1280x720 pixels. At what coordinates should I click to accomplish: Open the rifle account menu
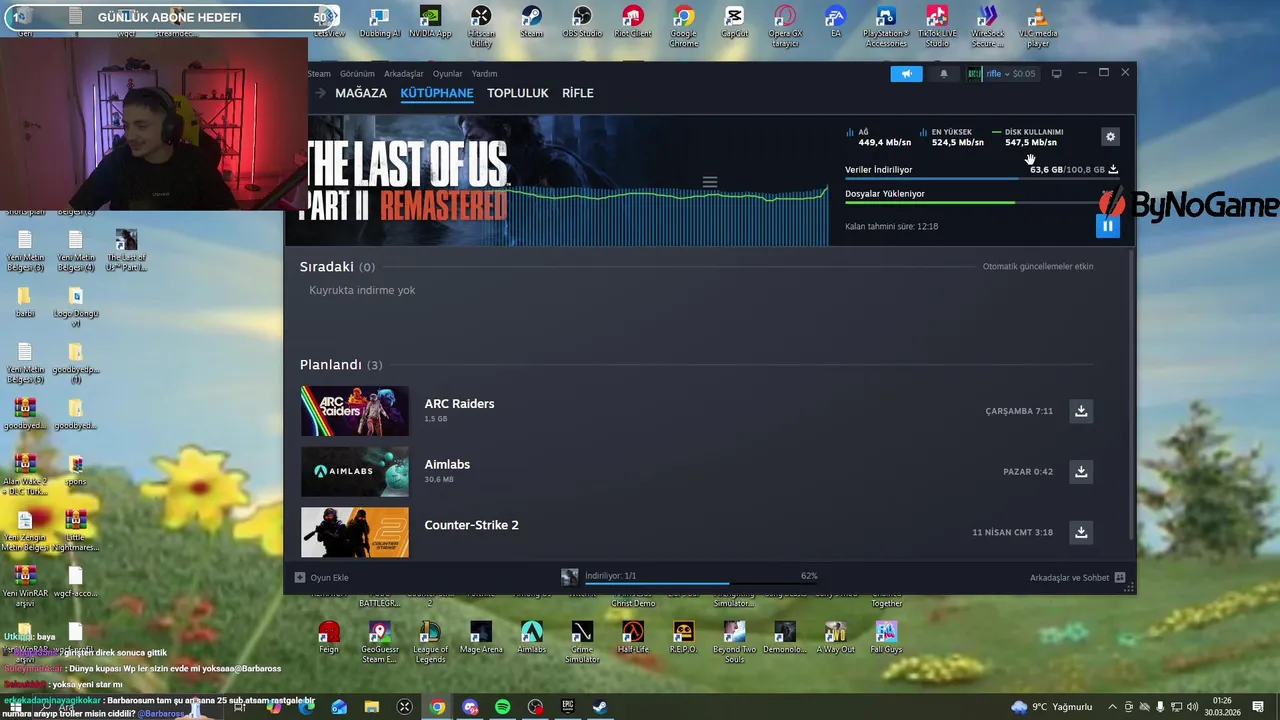pyautogui.click(x=1002, y=73)
